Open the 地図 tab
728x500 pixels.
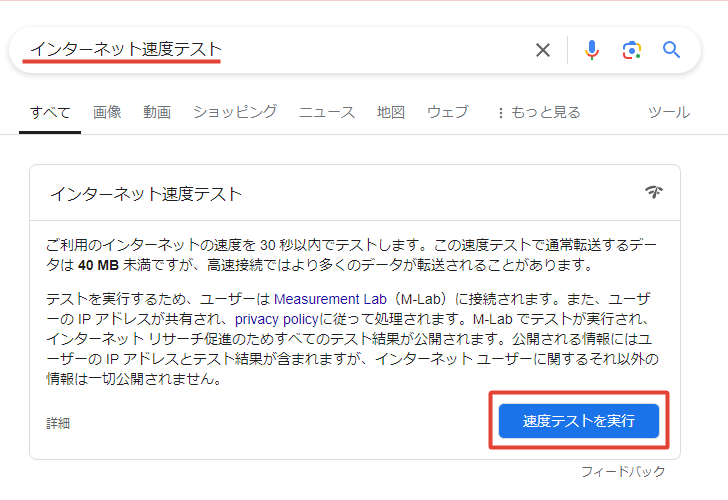coord(391,112)
